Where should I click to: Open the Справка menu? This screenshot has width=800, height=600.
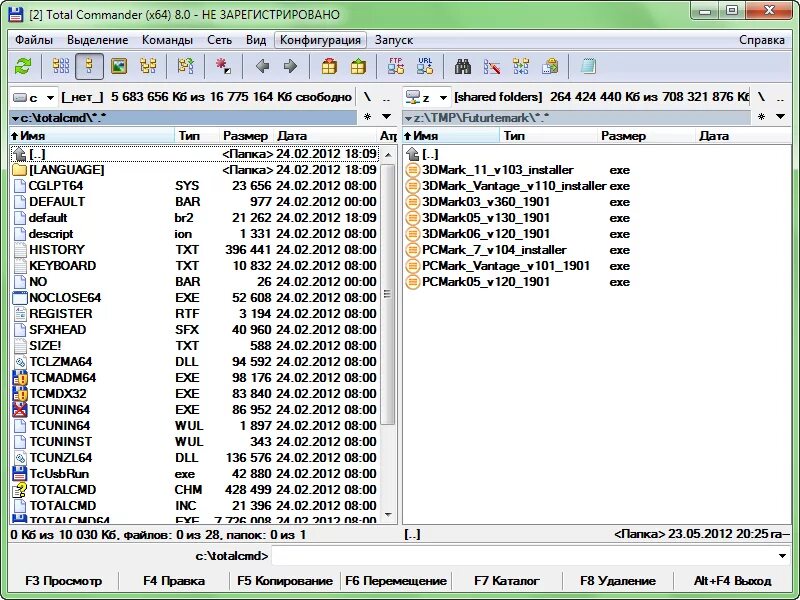pos(762,40)
